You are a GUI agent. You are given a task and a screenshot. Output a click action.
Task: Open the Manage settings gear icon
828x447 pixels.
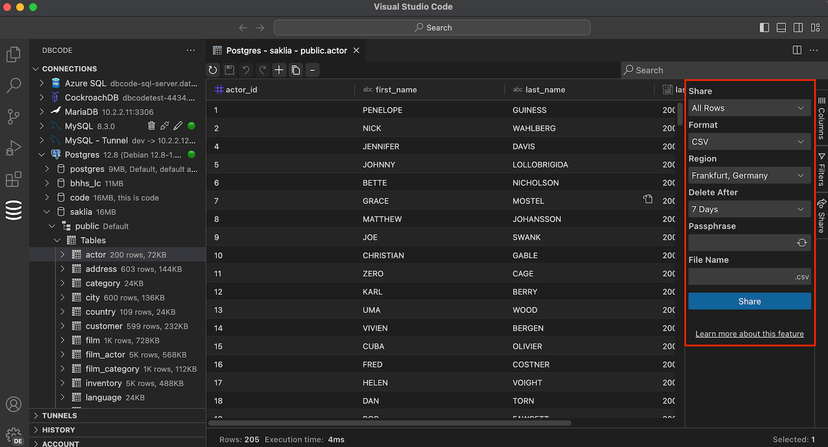tap(14, 435)
